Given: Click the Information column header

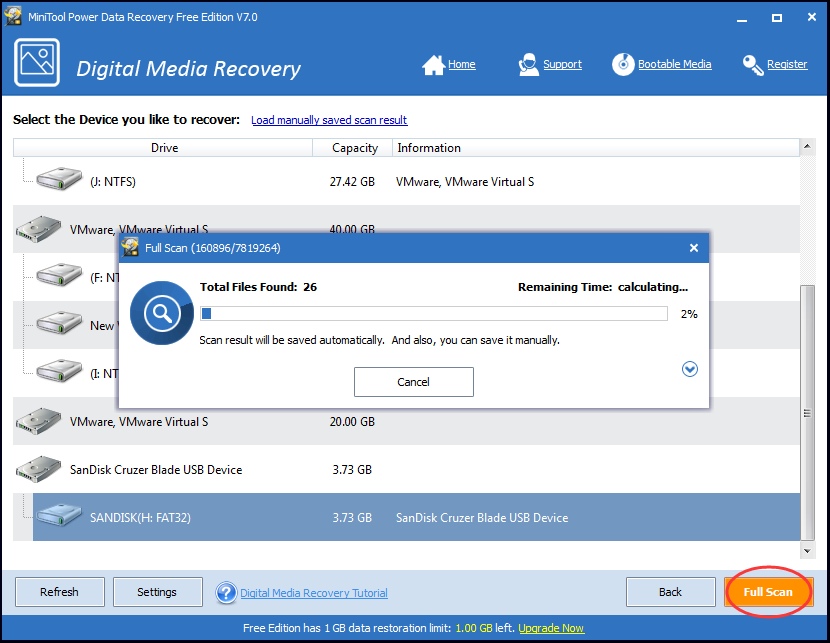Looking at the screenshot, I should click(x=596, y=148).
